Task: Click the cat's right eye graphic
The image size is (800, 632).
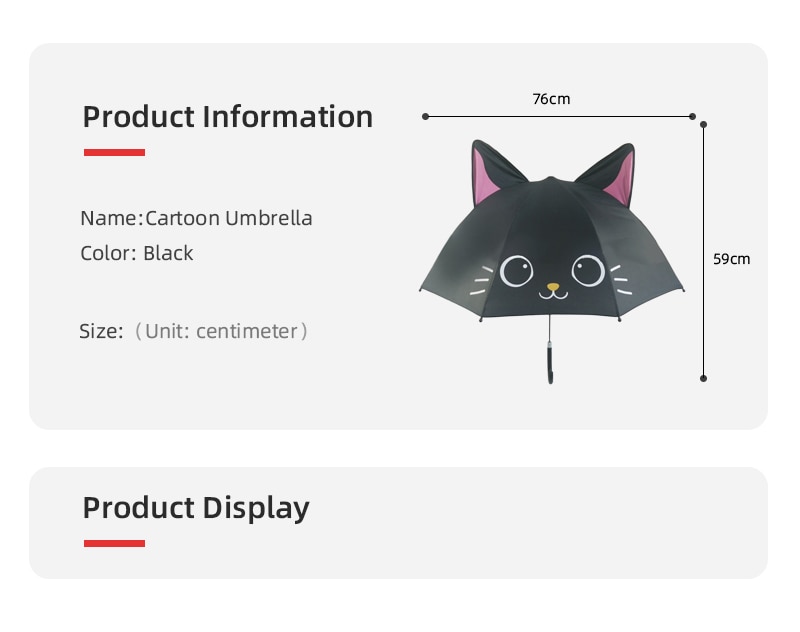Action: point(588,270)
